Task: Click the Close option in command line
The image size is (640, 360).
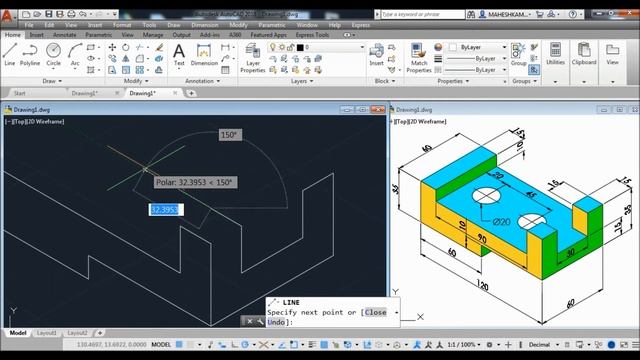Action: point(376,312)
